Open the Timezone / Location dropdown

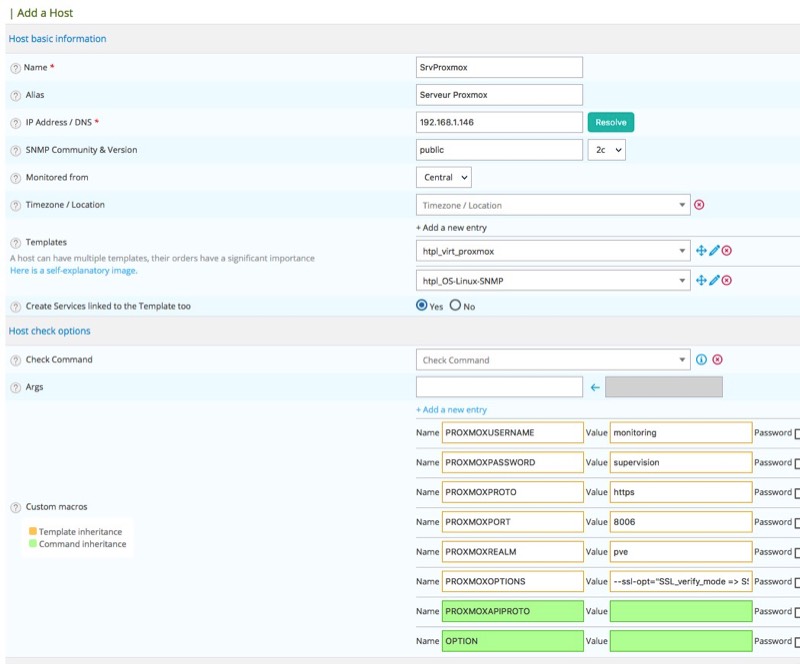(552, 205)
